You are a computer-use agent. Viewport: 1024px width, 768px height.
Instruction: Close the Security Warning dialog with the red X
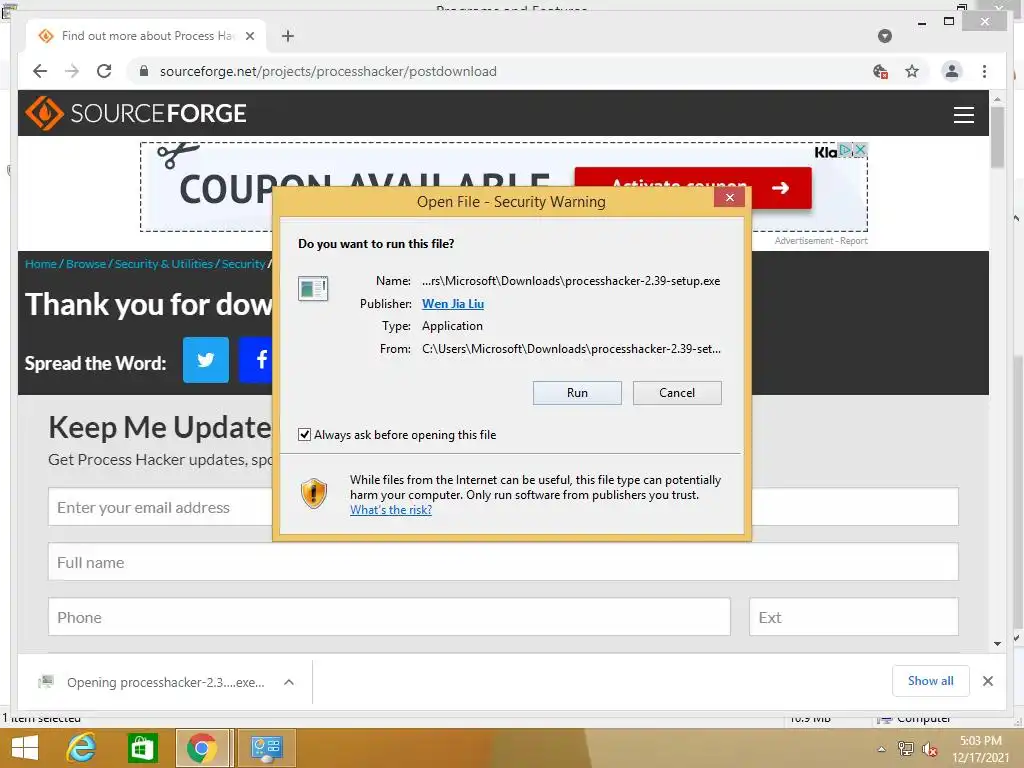click(729, 198)
